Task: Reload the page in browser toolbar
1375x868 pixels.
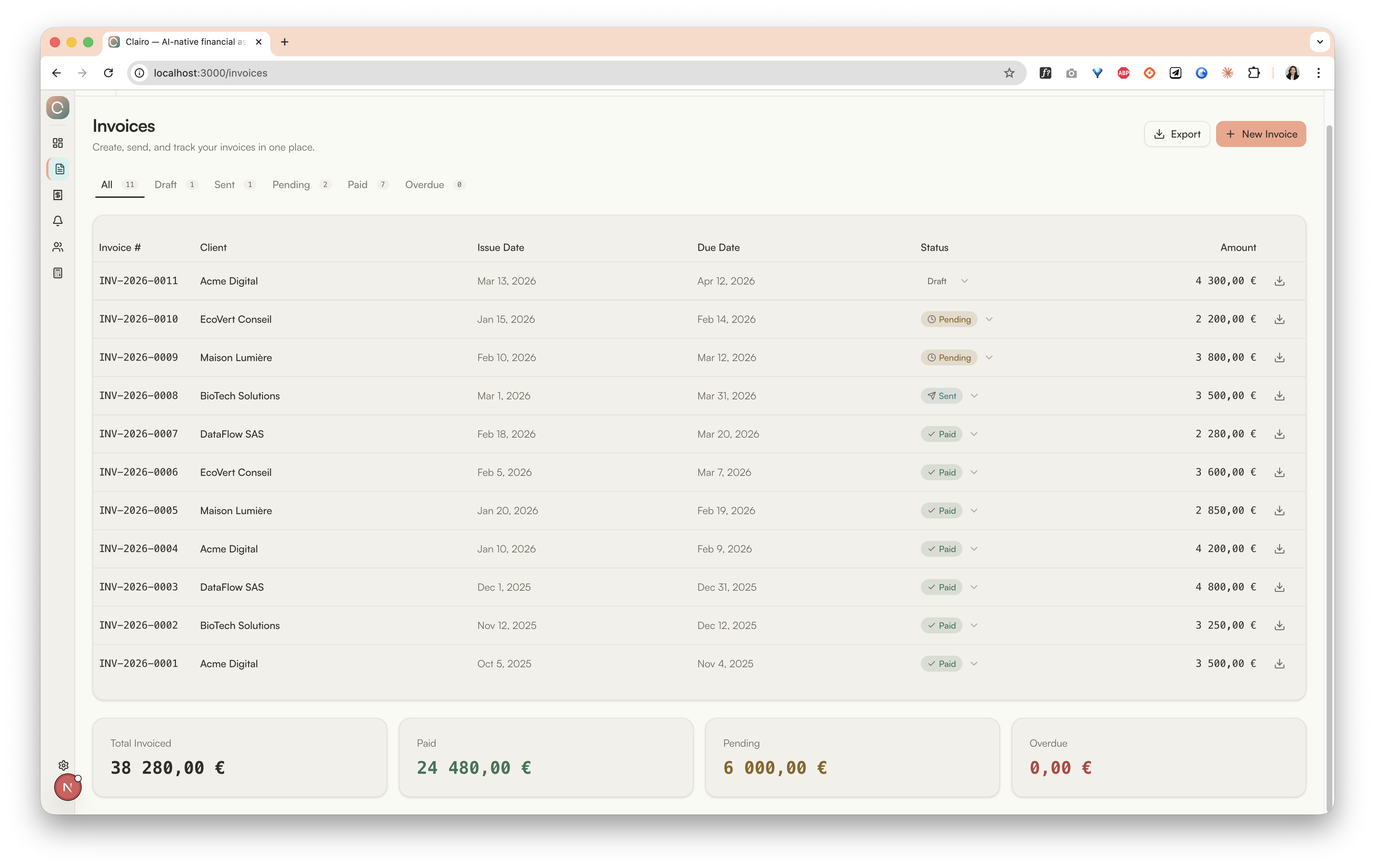Action: pos(108,73)
